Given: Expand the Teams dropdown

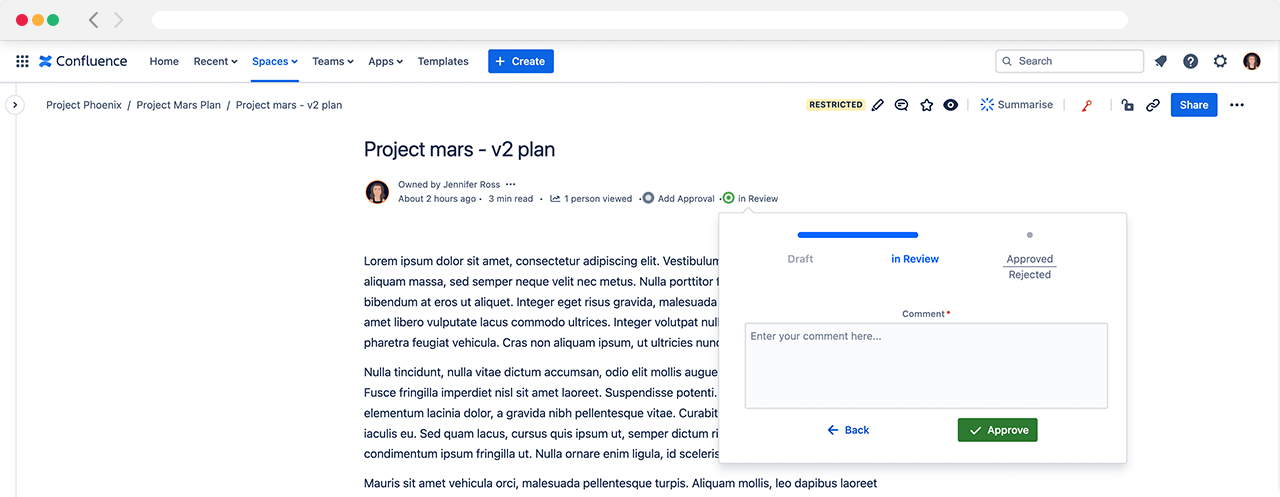Looking at the screenshot, I should point(332,61).
